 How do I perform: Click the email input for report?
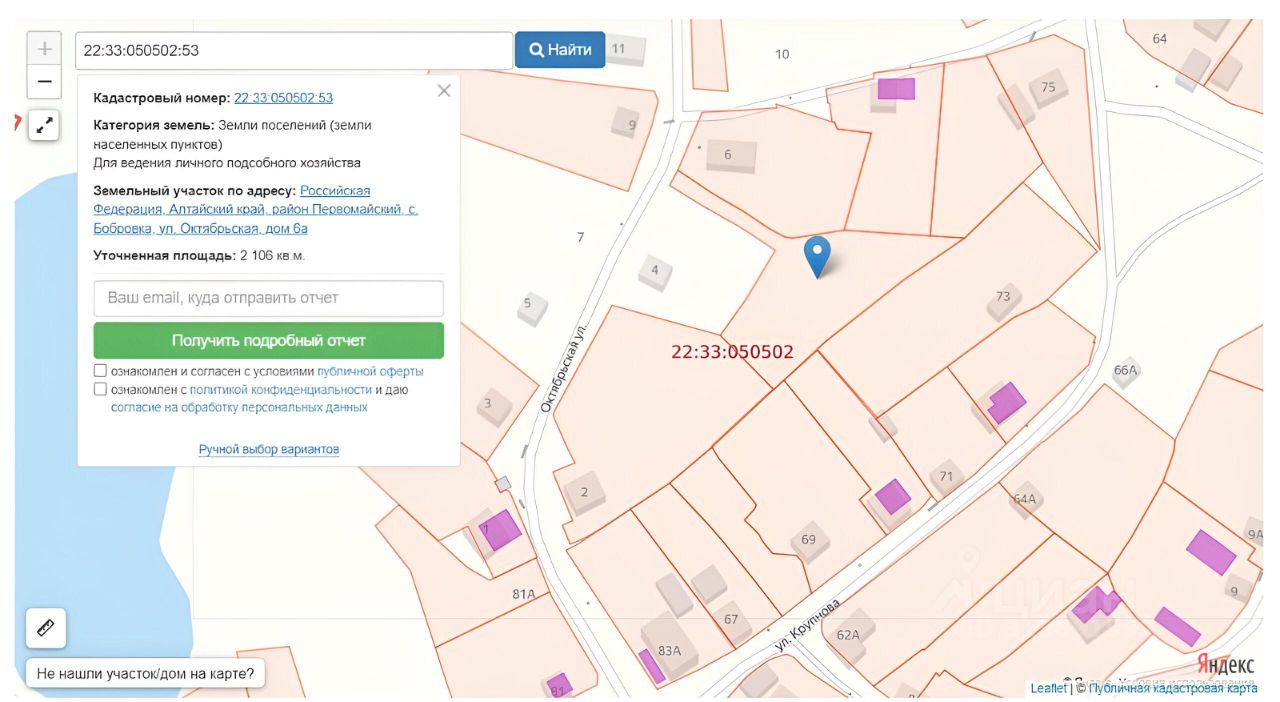268,298
